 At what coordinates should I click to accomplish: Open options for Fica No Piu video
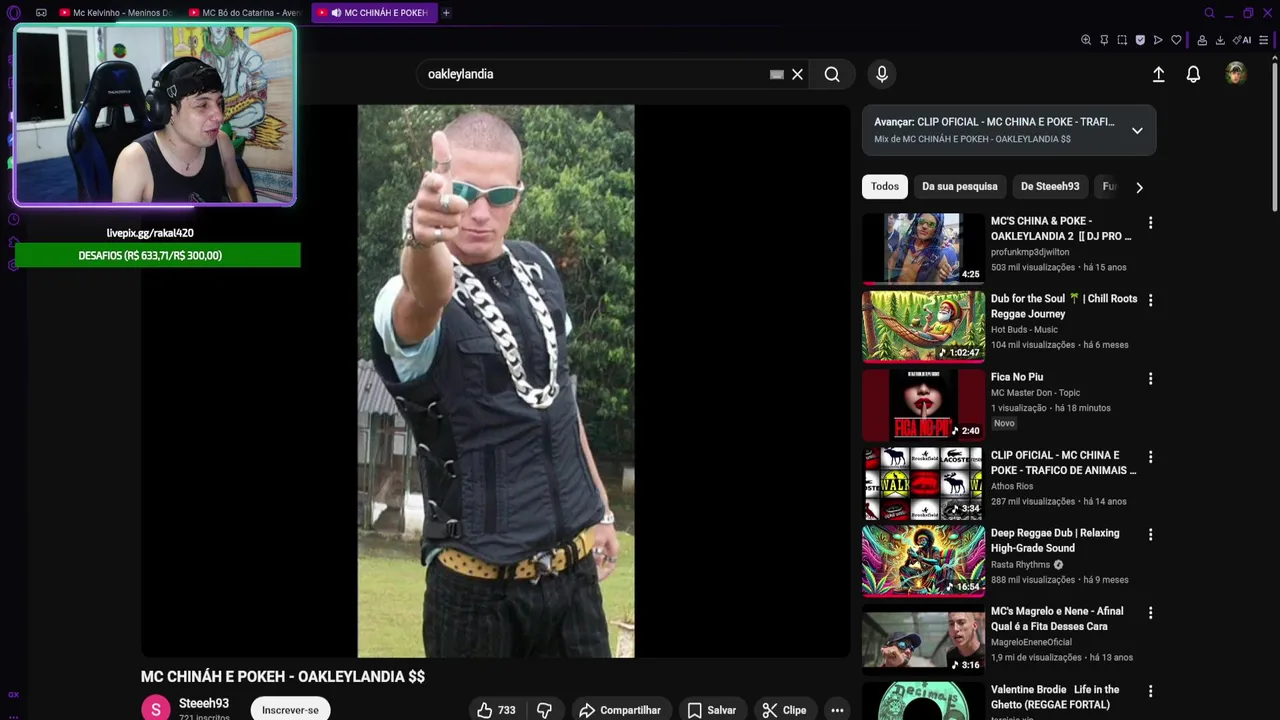[x=1150, y=378]
